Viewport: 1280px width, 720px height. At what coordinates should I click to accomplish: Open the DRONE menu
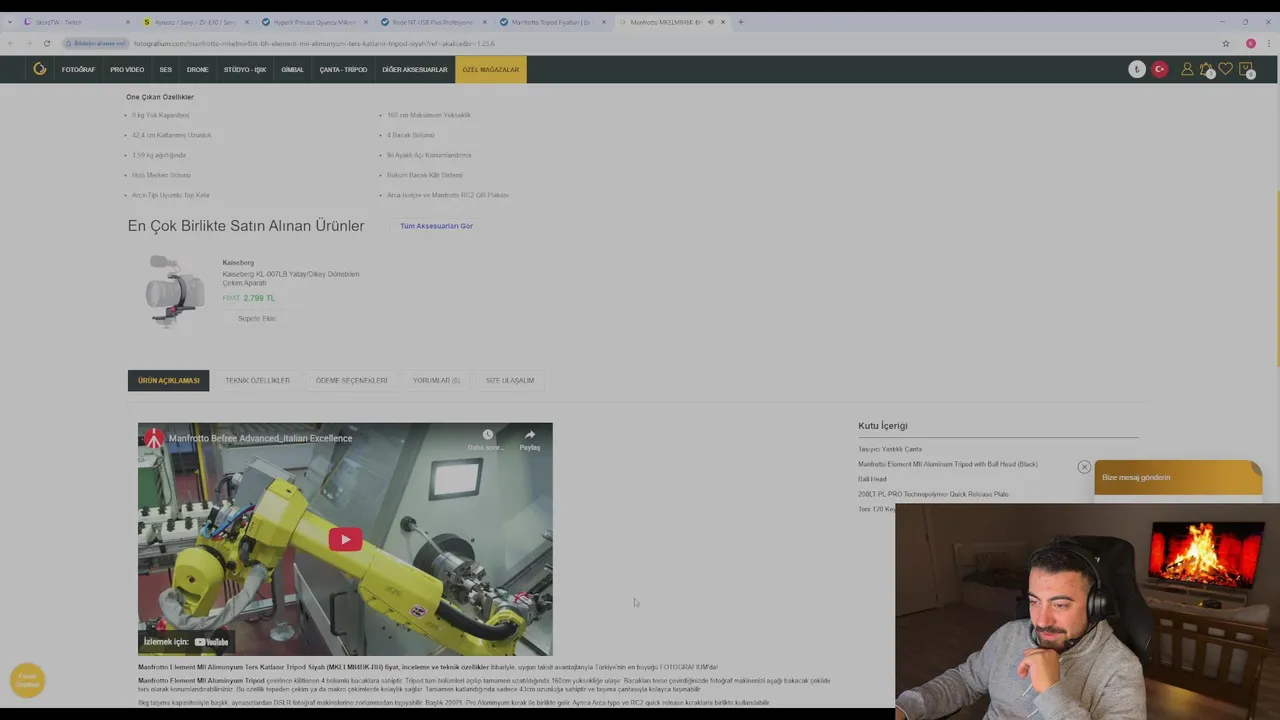pyautogui.click(x=198, y=70)
